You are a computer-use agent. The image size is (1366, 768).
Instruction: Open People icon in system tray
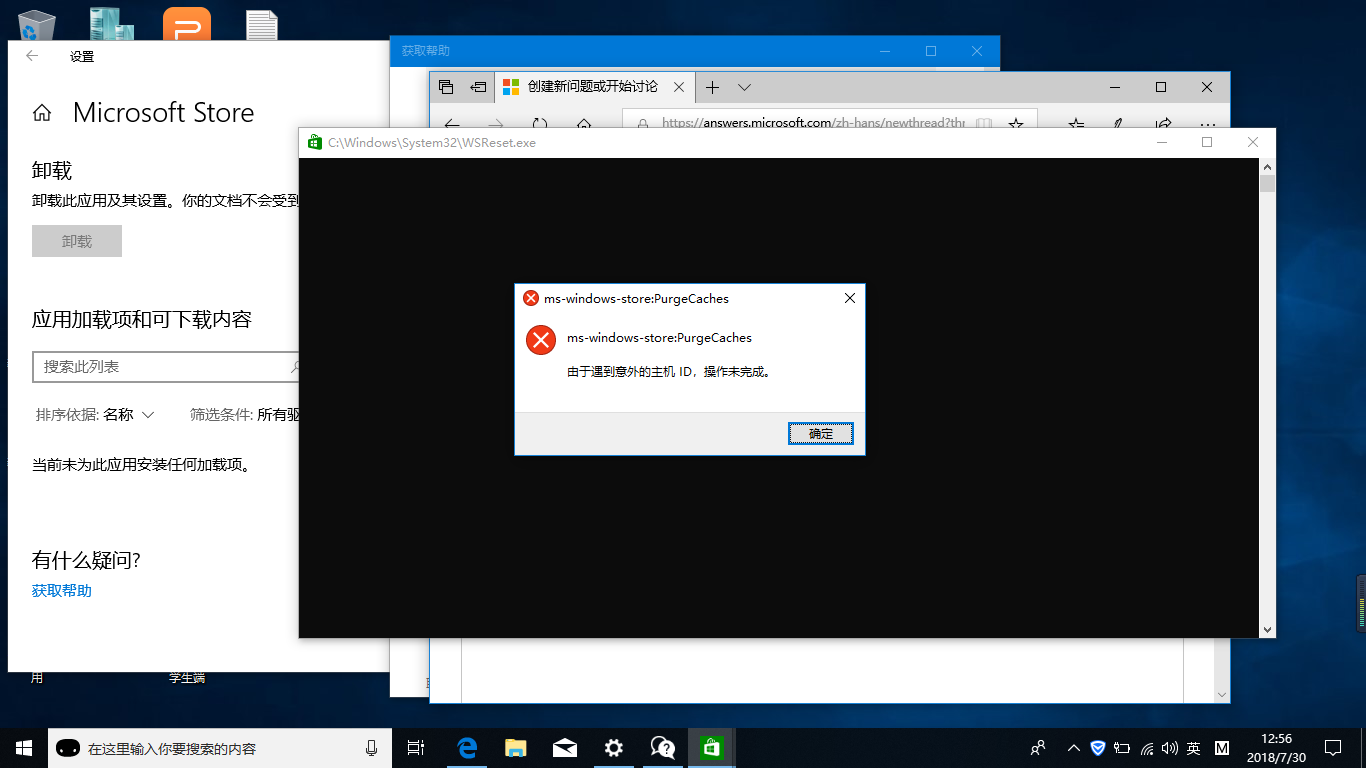pos(1039,747)
